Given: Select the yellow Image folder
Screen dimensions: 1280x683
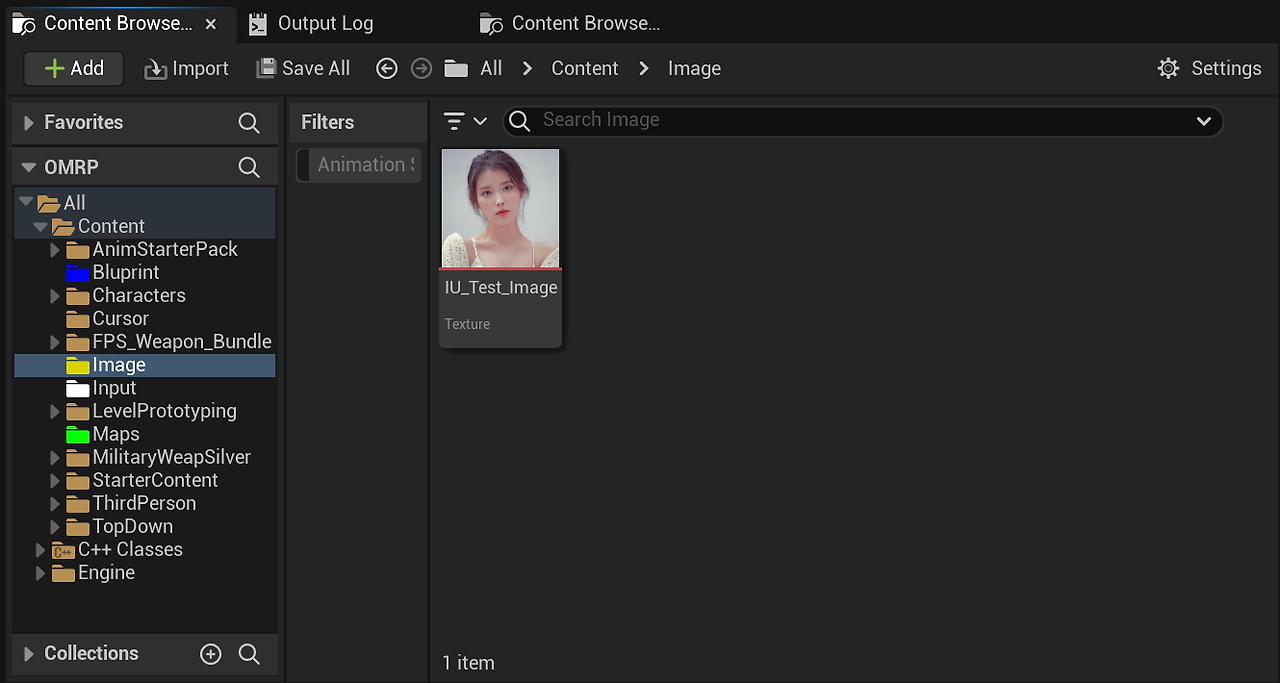Looking at the screenshot, I should coord(145,365).
